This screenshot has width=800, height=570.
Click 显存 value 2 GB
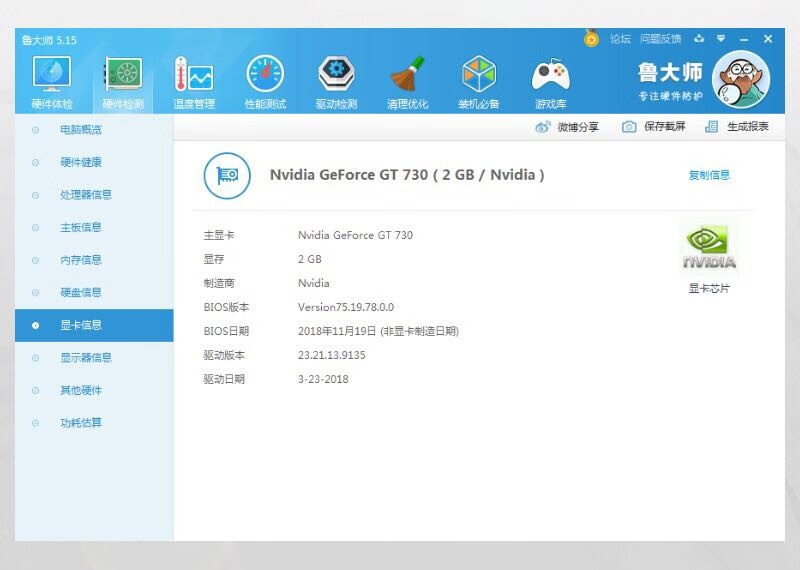coord(310,259)
